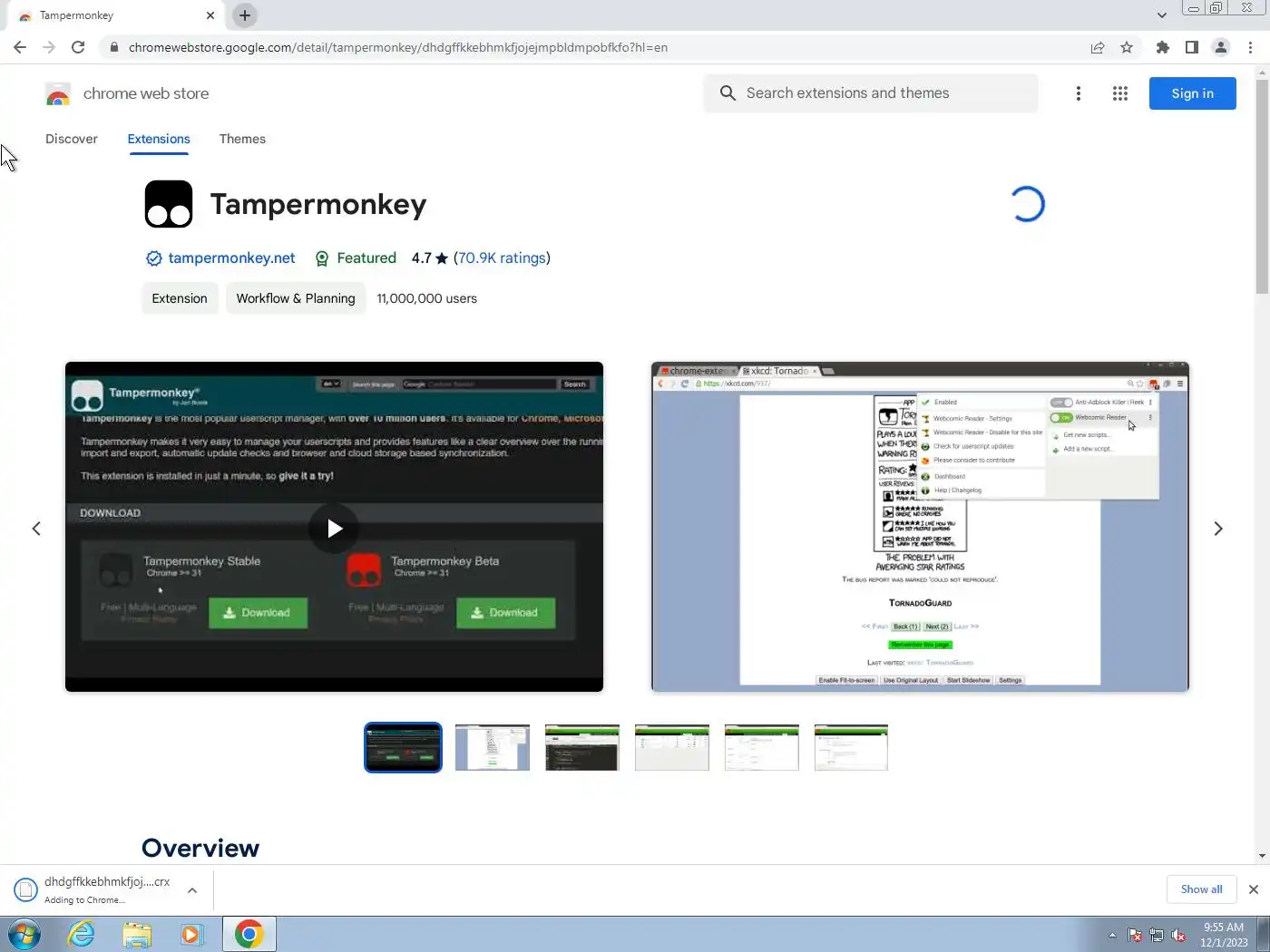Go back to the previous page

coord(20,47)
